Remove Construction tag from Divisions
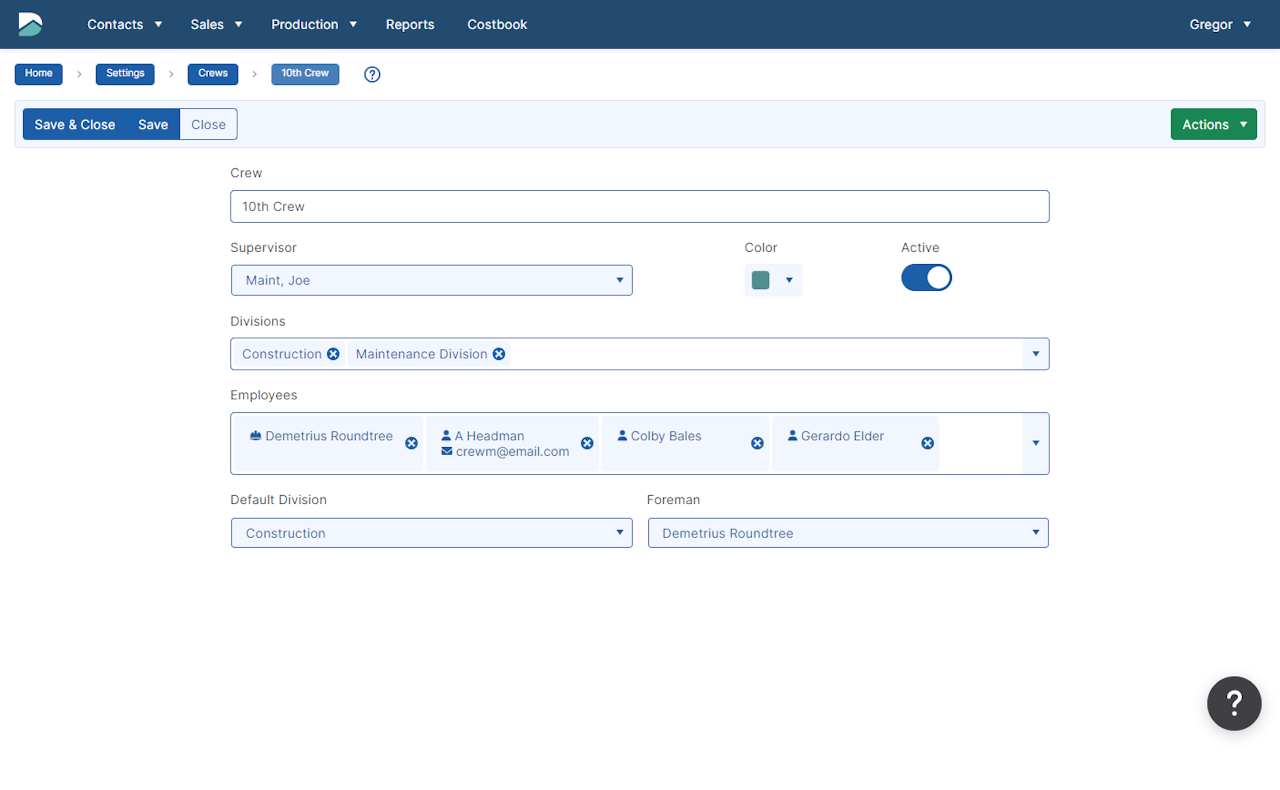The width and height of the screenshot is (1280, 790). point(334,354)
